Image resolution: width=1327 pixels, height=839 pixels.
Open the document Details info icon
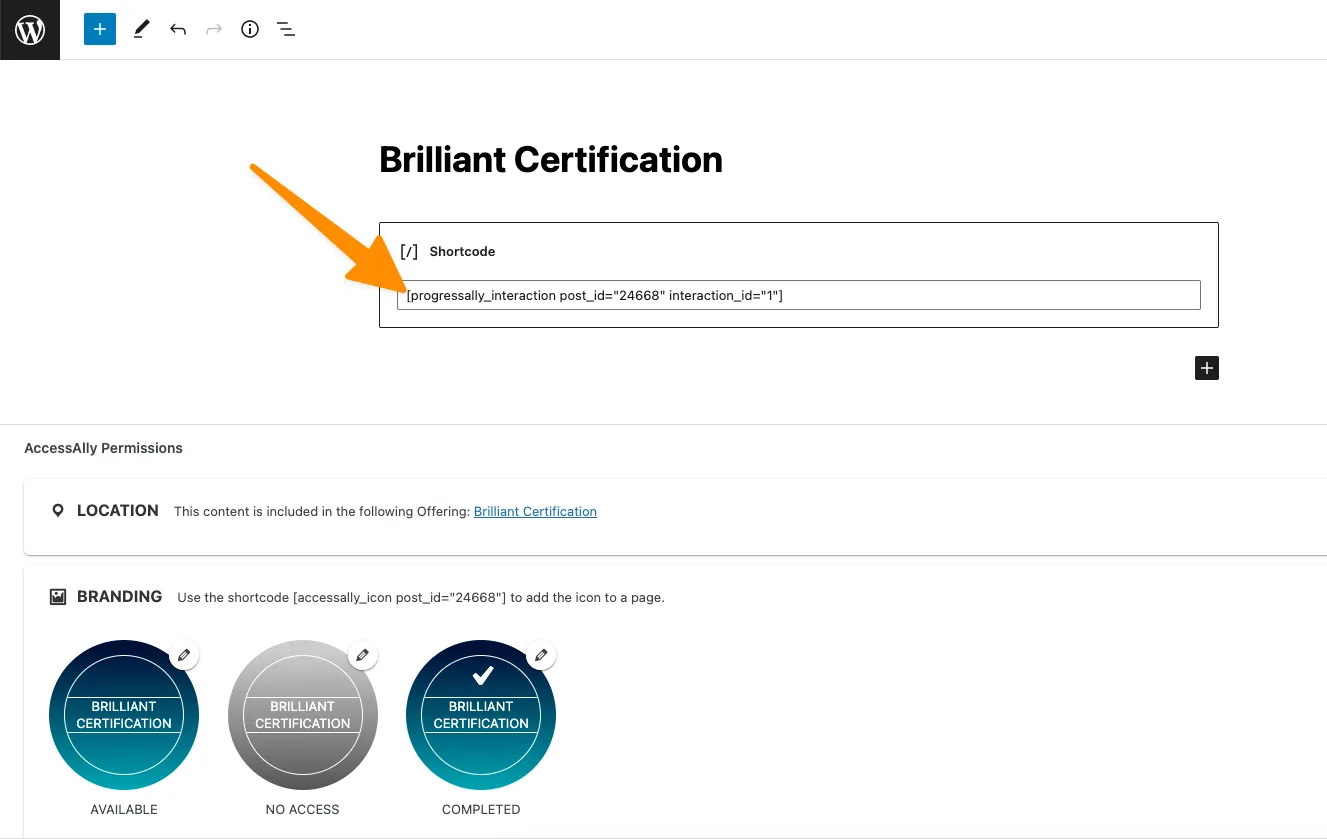point(250,30)
